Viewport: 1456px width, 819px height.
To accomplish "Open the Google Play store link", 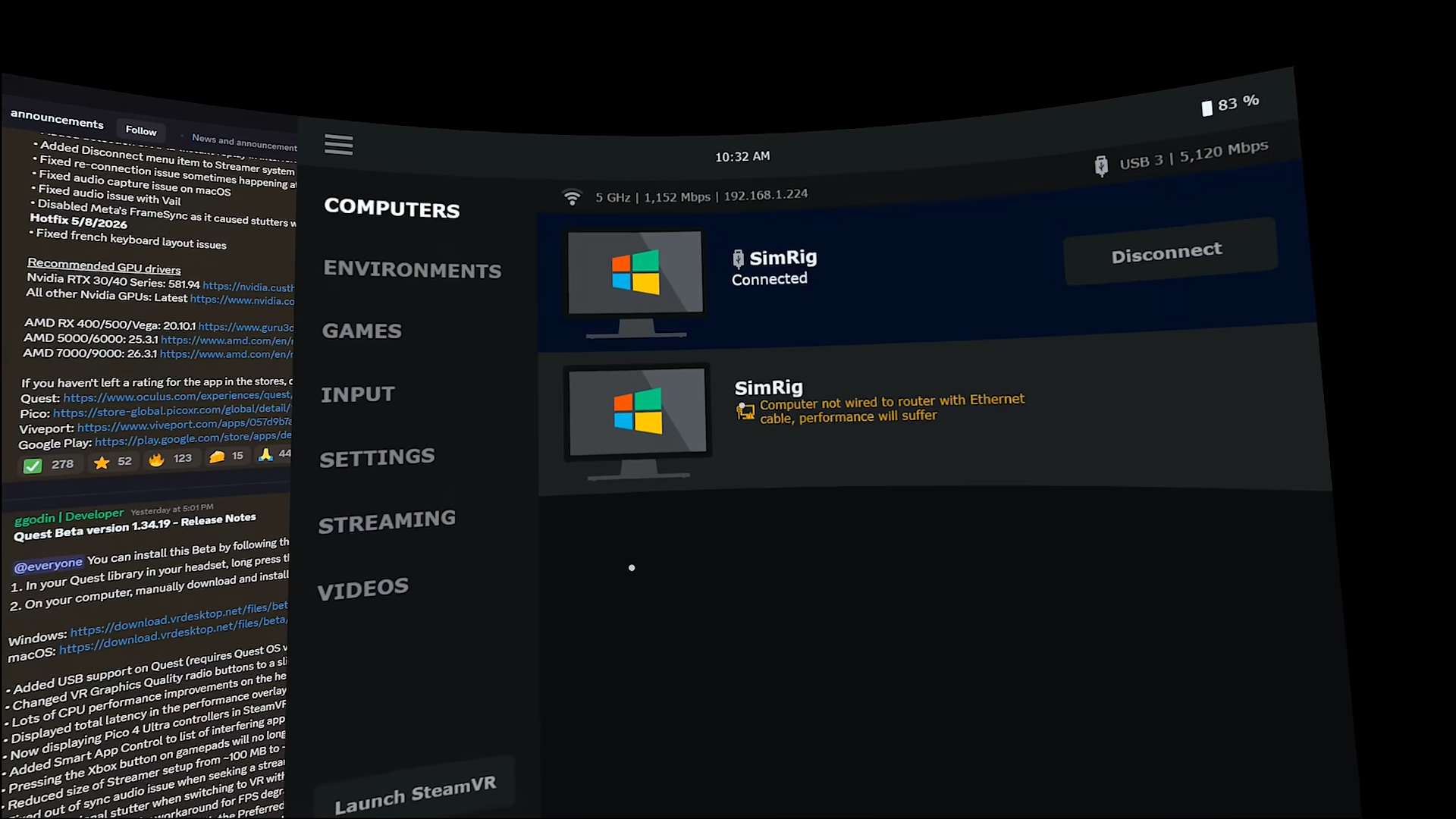I will pyautogui.click(x=193, y=439).
